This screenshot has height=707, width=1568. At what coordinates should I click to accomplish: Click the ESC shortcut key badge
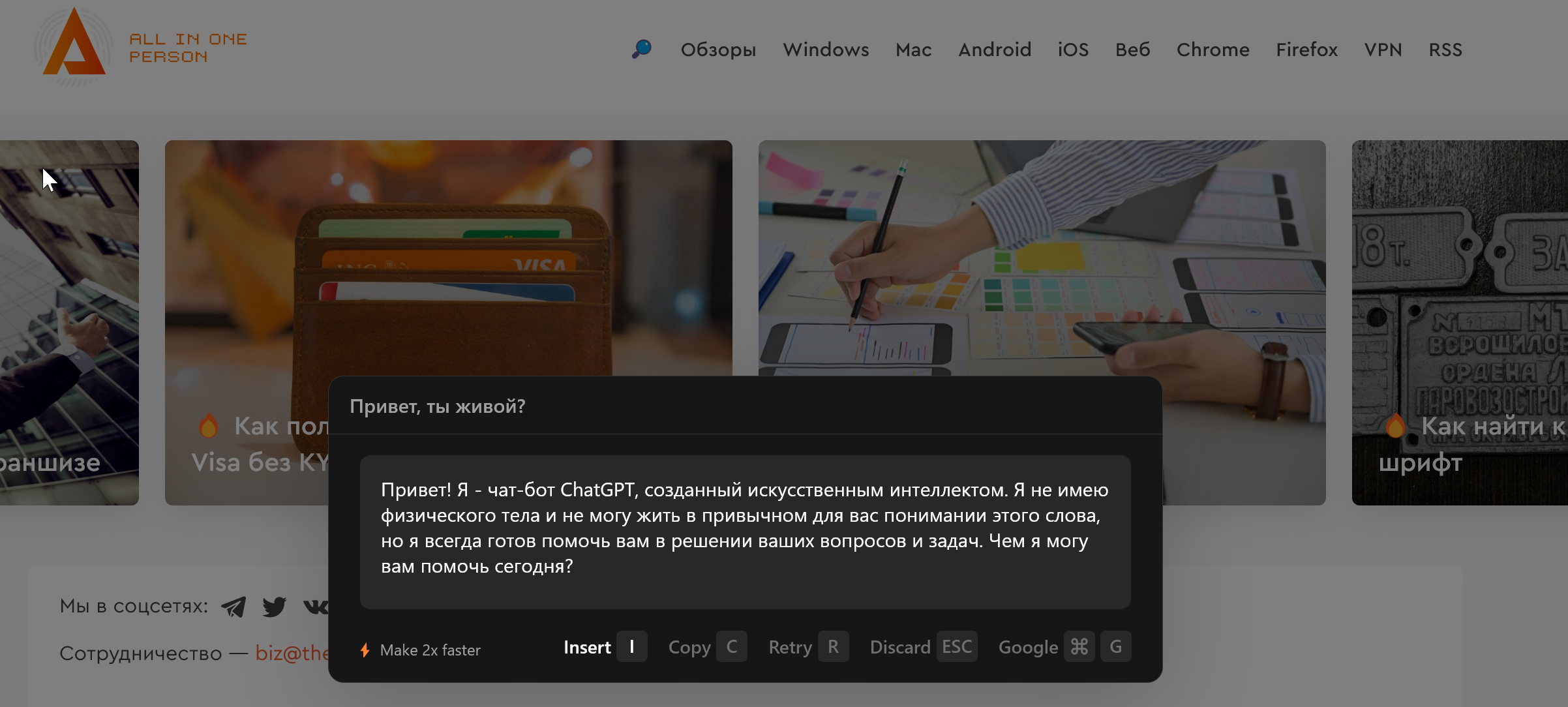tap(957, 646)
